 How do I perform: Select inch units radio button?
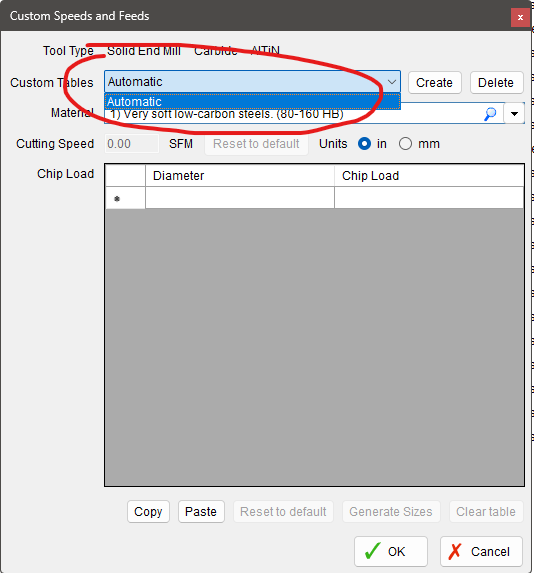pyautogui.click(x=364, y=144)
